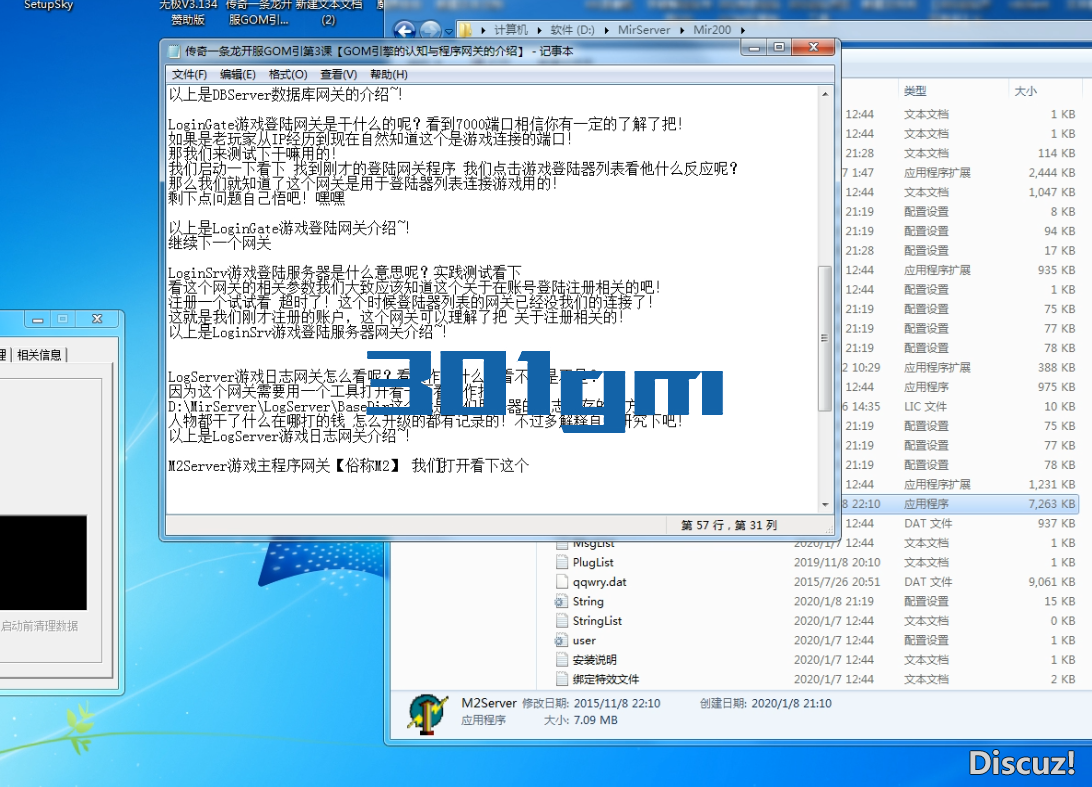The image size is (1092, 787).
Task: Select the 文本文档 row of 1,047 KB
Action: pyautogui.click(x=962, y=192)
